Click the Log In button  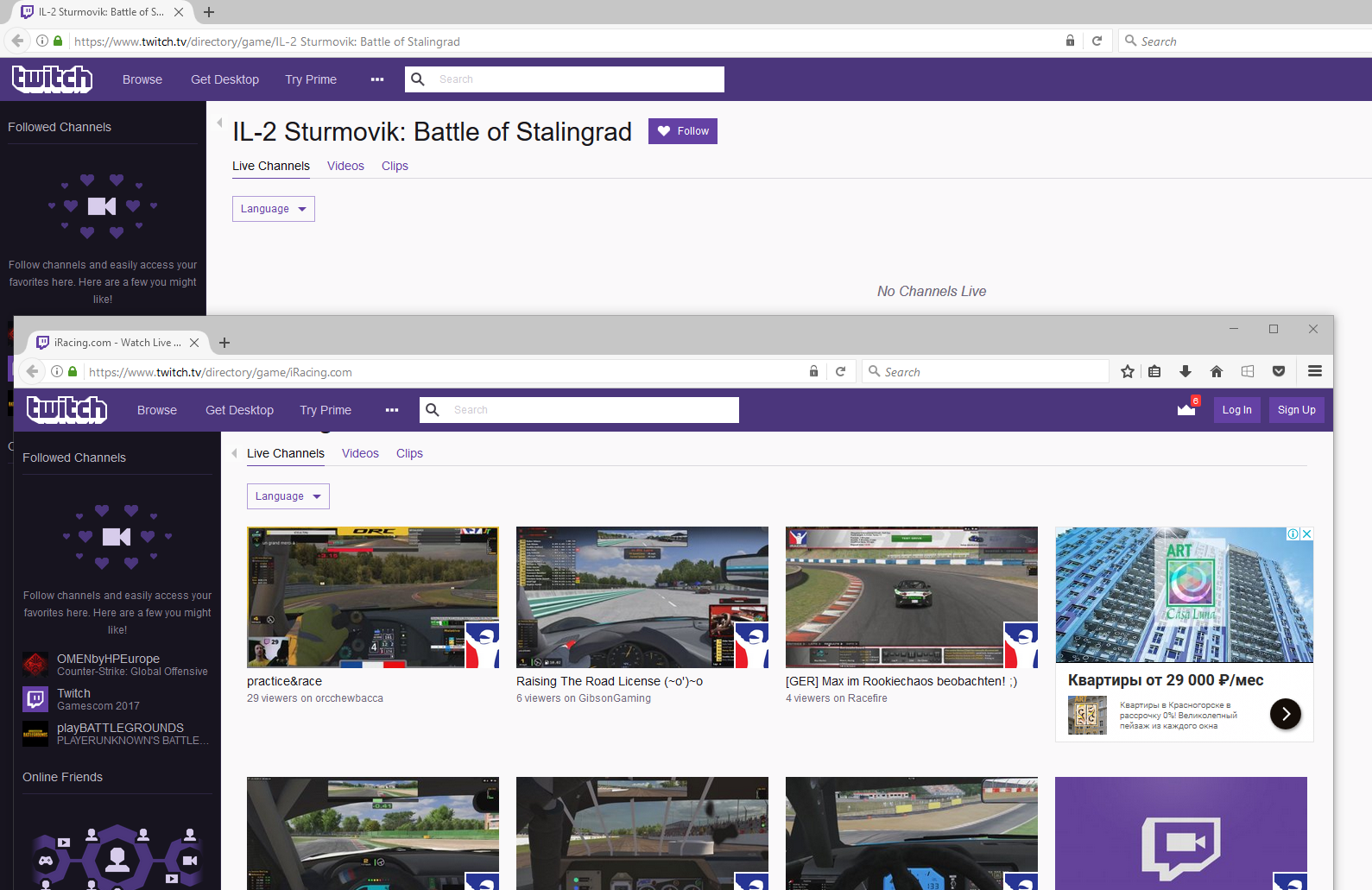pyautogui.click(x=1237, y=410)
